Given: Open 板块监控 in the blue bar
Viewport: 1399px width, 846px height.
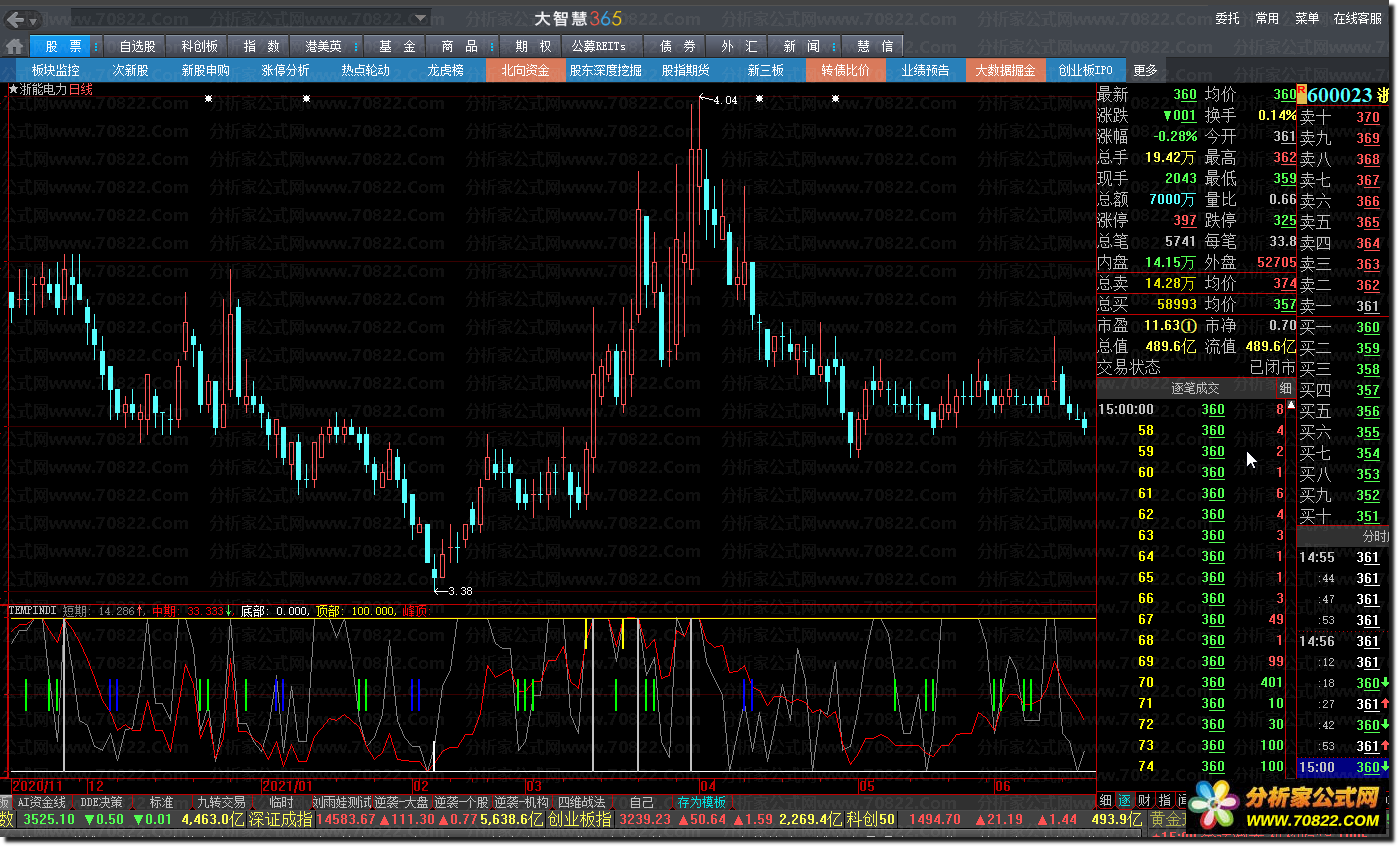Looking at the screenshot, I should [x=55, y=70].
